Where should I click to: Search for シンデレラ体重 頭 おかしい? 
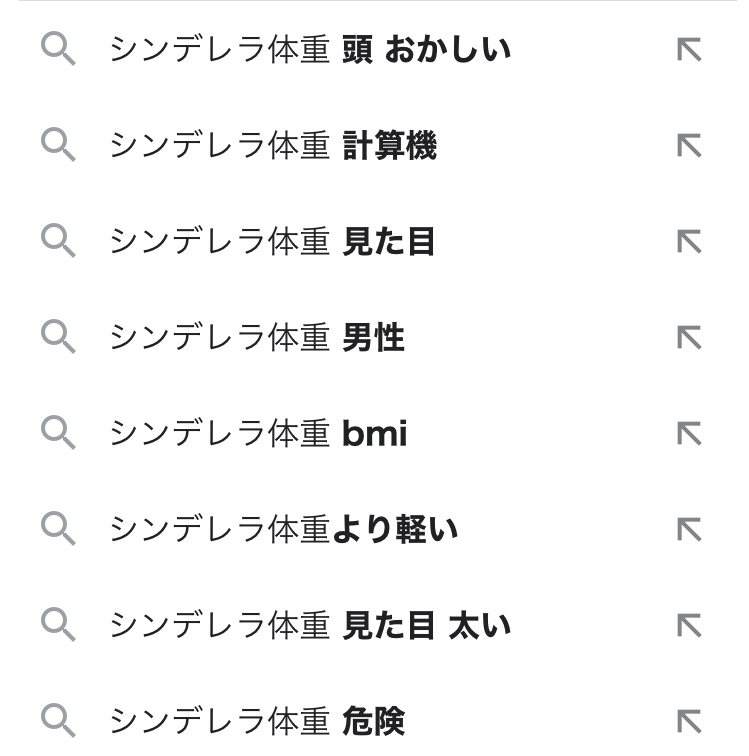309,50
